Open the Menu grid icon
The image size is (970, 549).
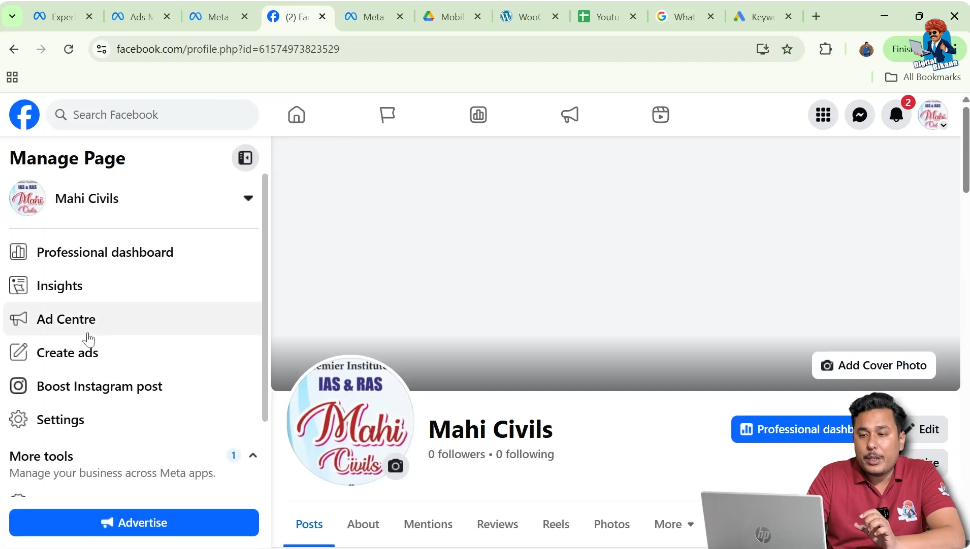[x=823, y=115]
